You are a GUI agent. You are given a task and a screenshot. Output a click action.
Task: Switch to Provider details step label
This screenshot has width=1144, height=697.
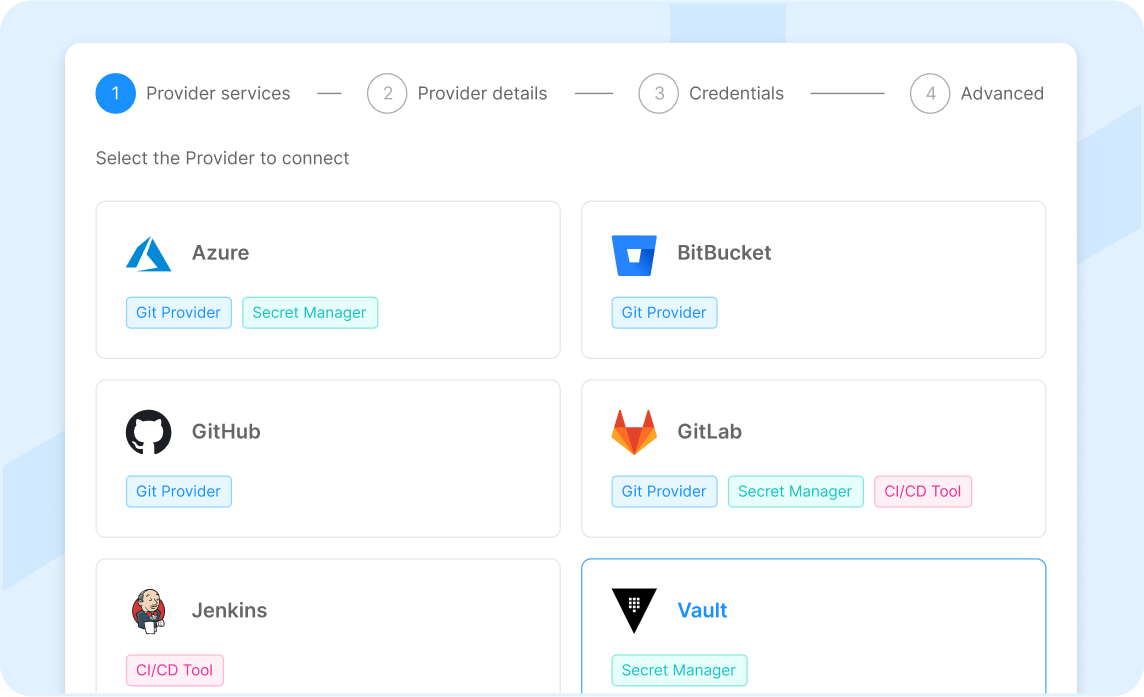click(x=482, y=93)
